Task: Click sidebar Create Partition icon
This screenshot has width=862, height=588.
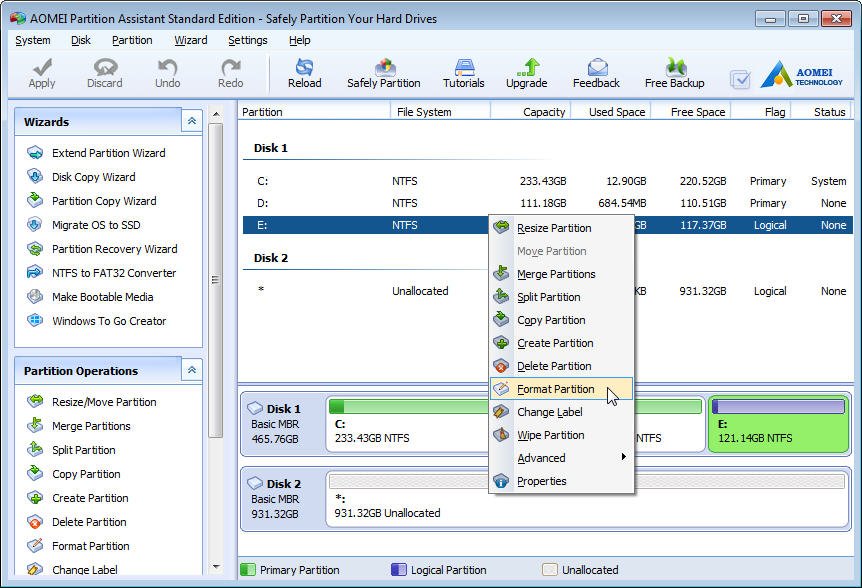Action: point(35,497)
